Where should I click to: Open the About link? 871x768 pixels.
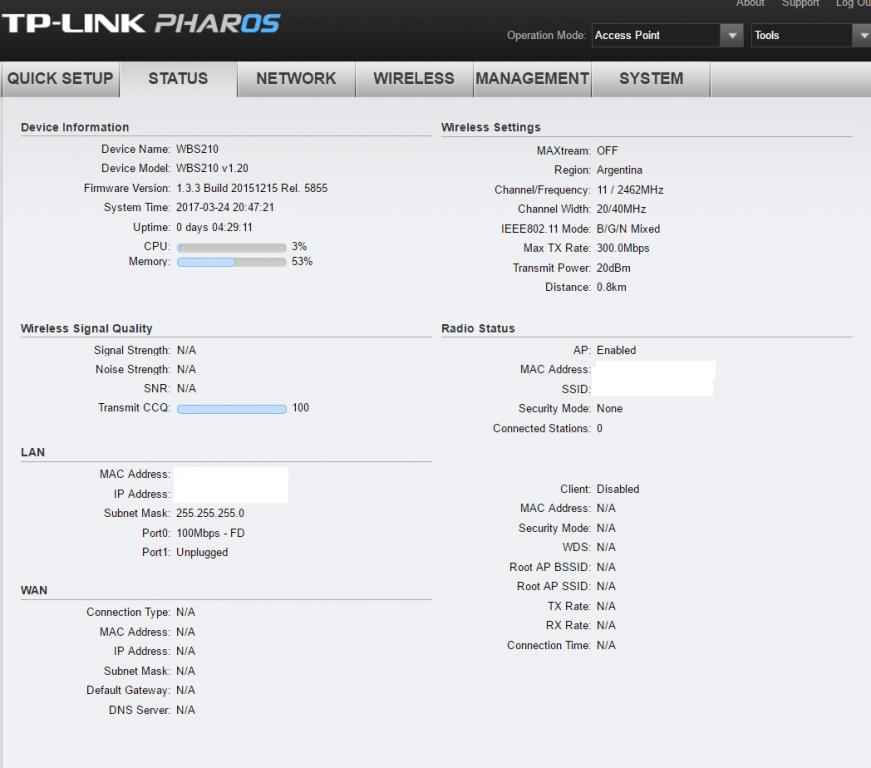[x=750, y=4]
